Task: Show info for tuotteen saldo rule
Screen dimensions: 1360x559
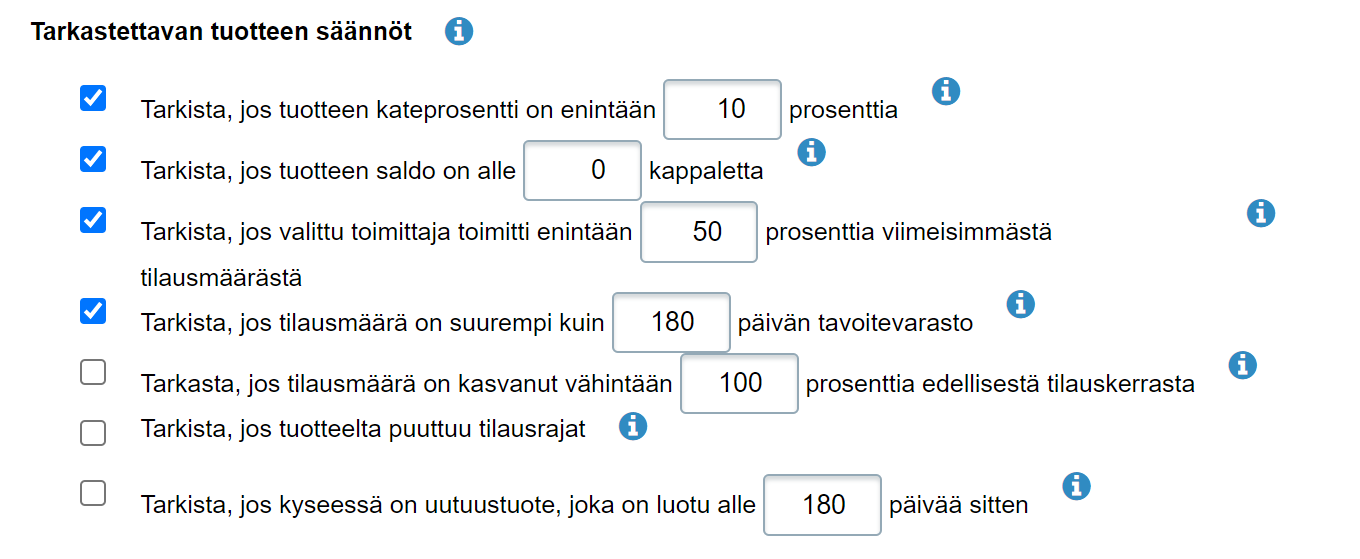Action: (x=812, y=152)
